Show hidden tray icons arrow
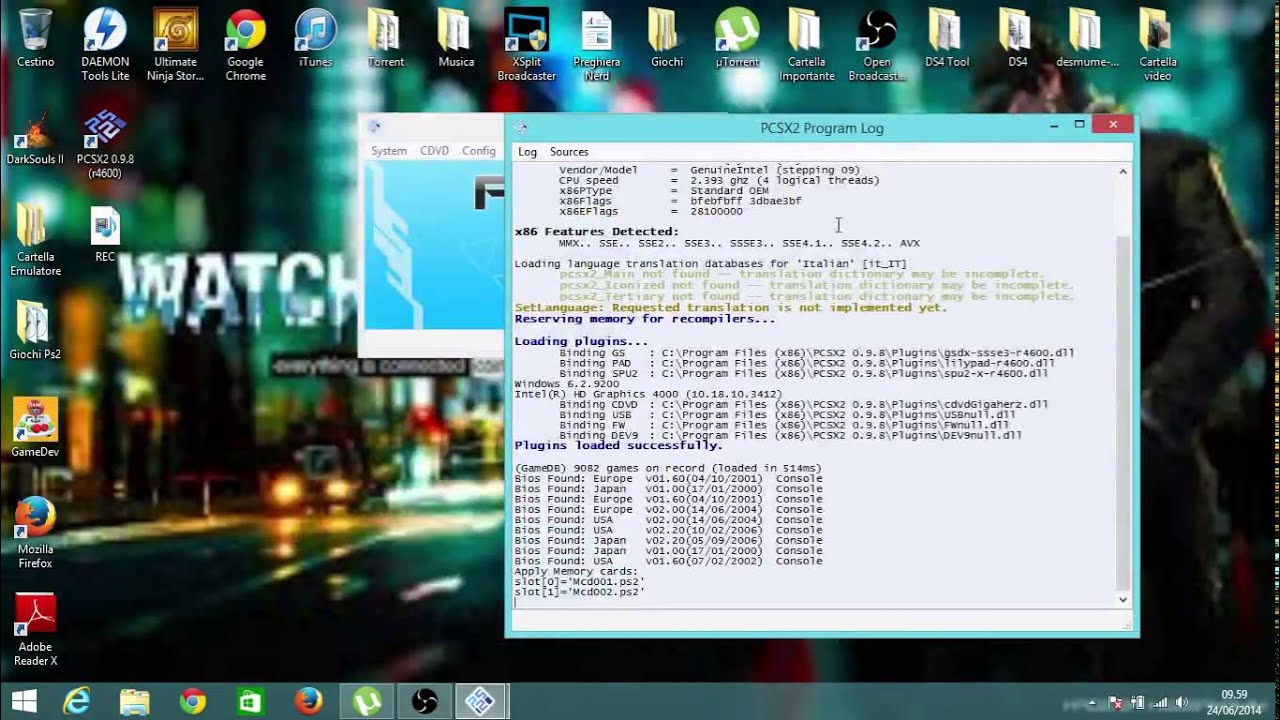 [x=1092, y=702]
